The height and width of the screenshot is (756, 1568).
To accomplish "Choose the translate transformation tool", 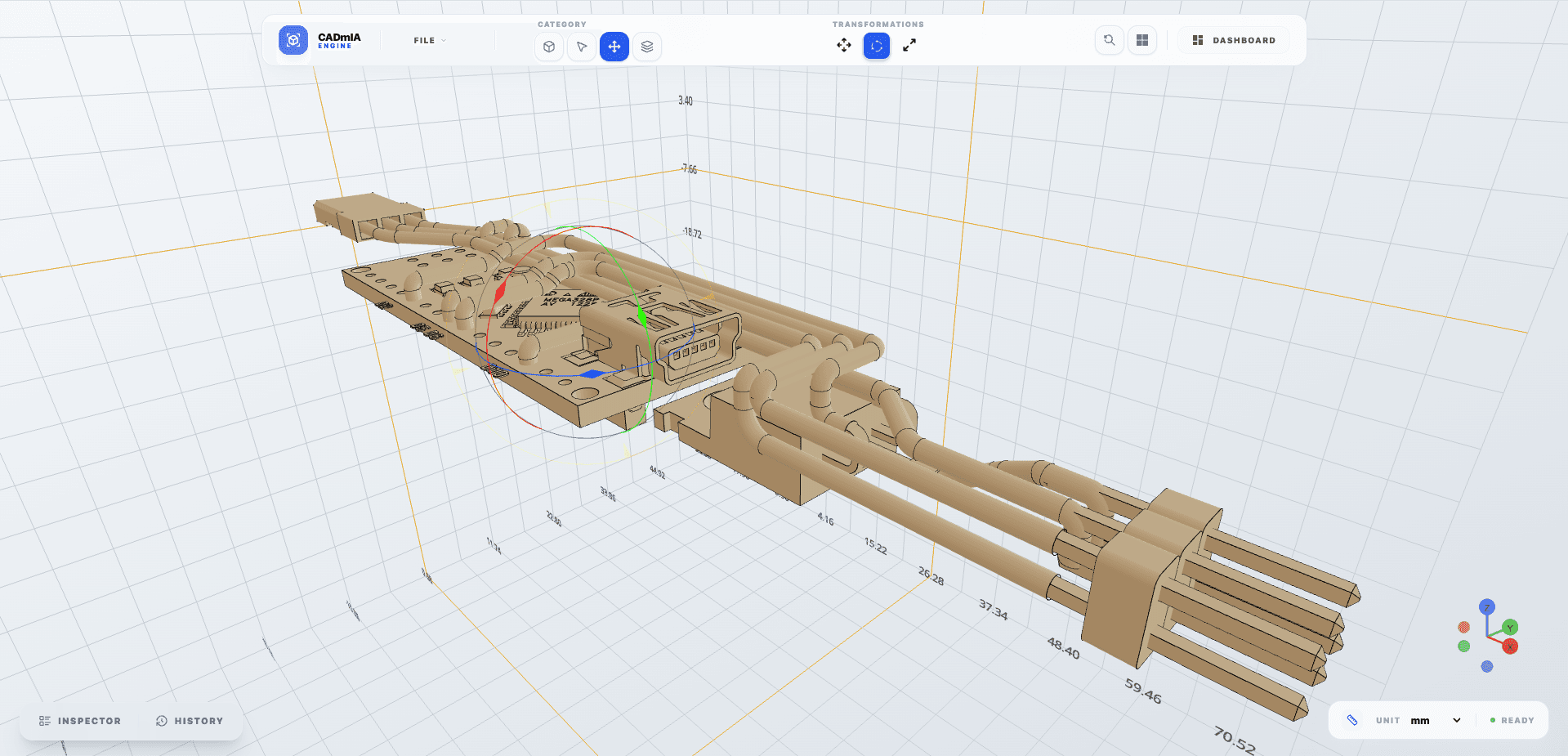I will [x=844, y=46].
